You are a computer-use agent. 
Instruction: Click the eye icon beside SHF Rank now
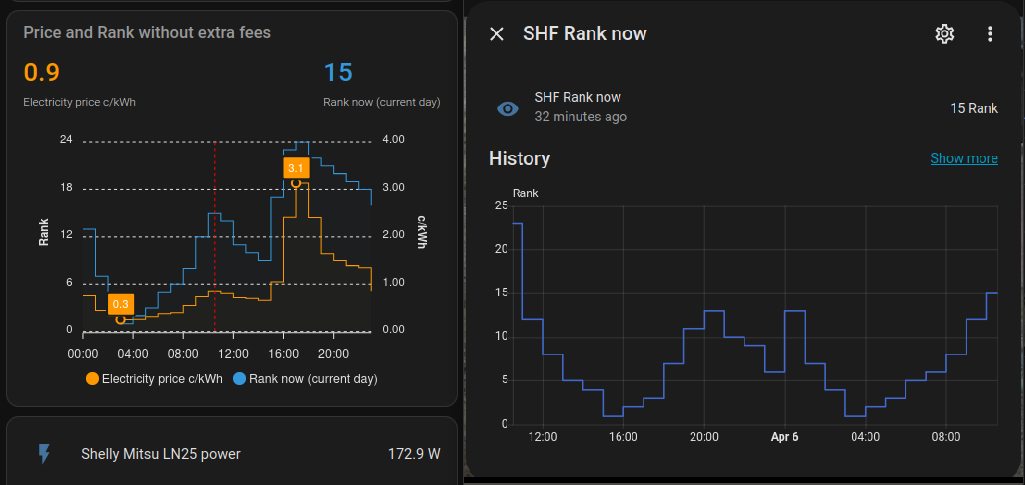508,109
